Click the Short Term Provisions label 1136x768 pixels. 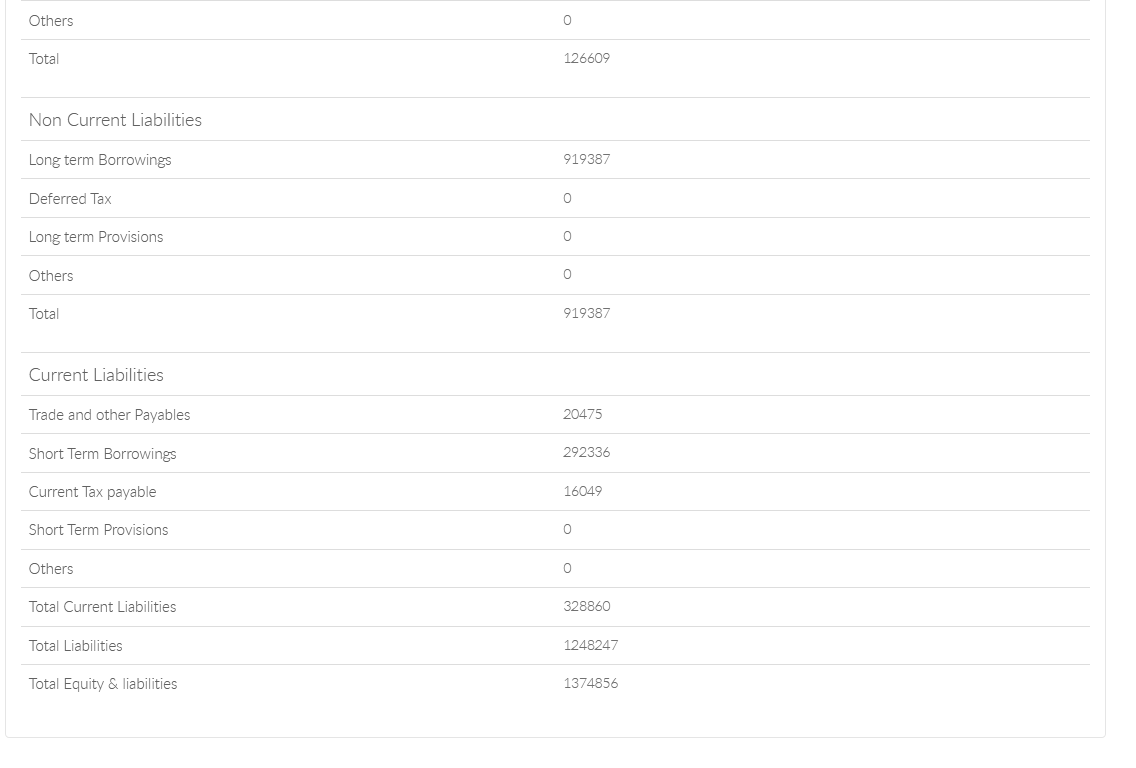click(98, 530)
